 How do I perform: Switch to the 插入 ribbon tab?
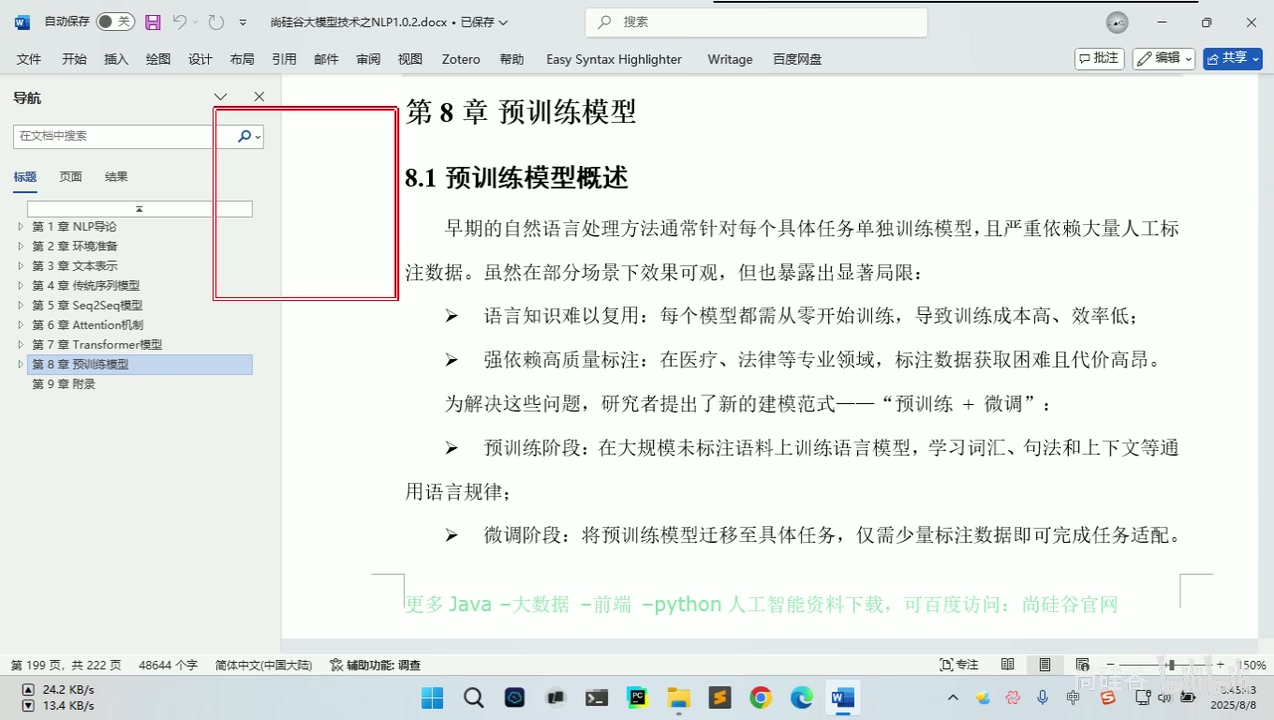pos(116,59)
